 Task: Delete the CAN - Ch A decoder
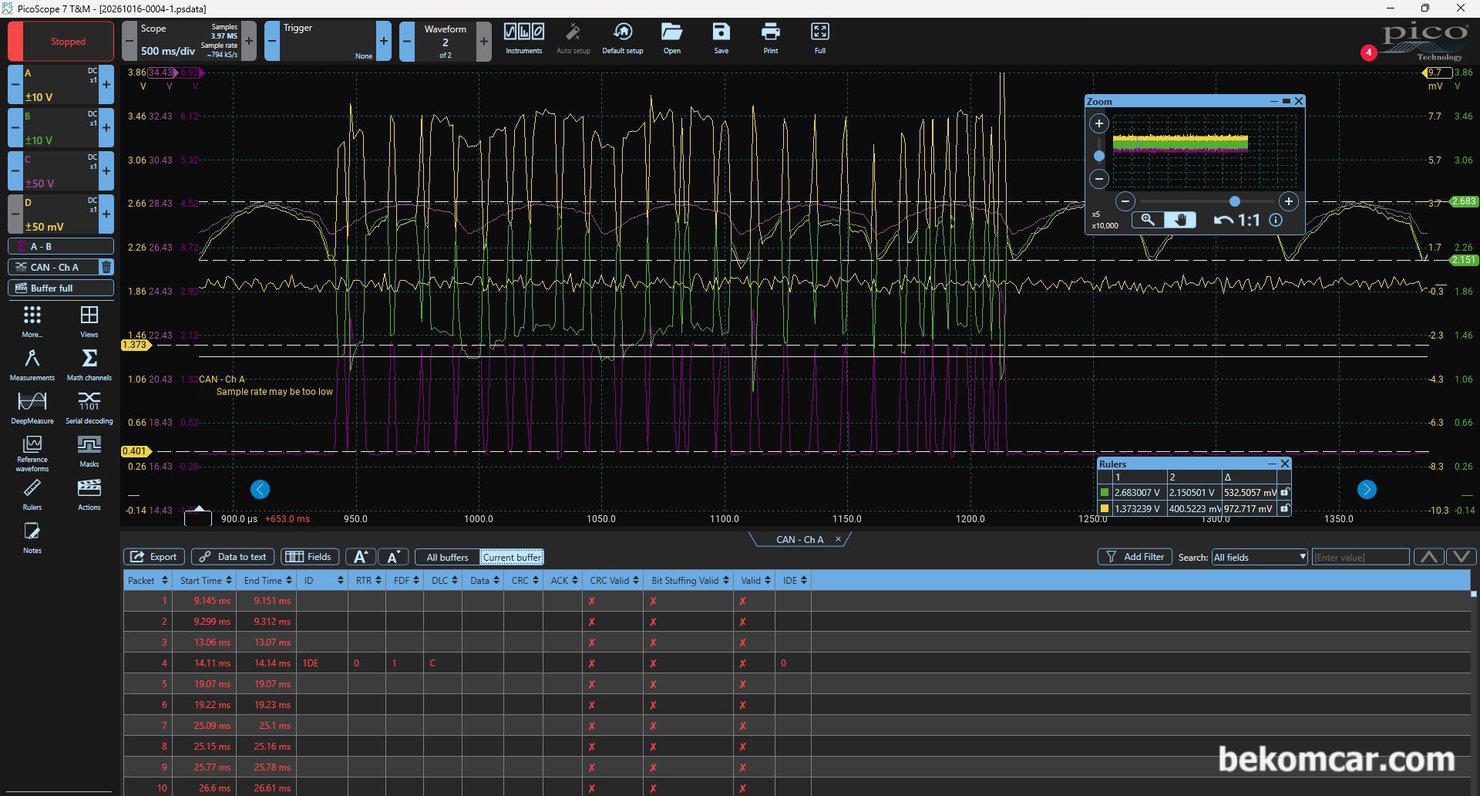pyautogui.click(x=106, y=267)
